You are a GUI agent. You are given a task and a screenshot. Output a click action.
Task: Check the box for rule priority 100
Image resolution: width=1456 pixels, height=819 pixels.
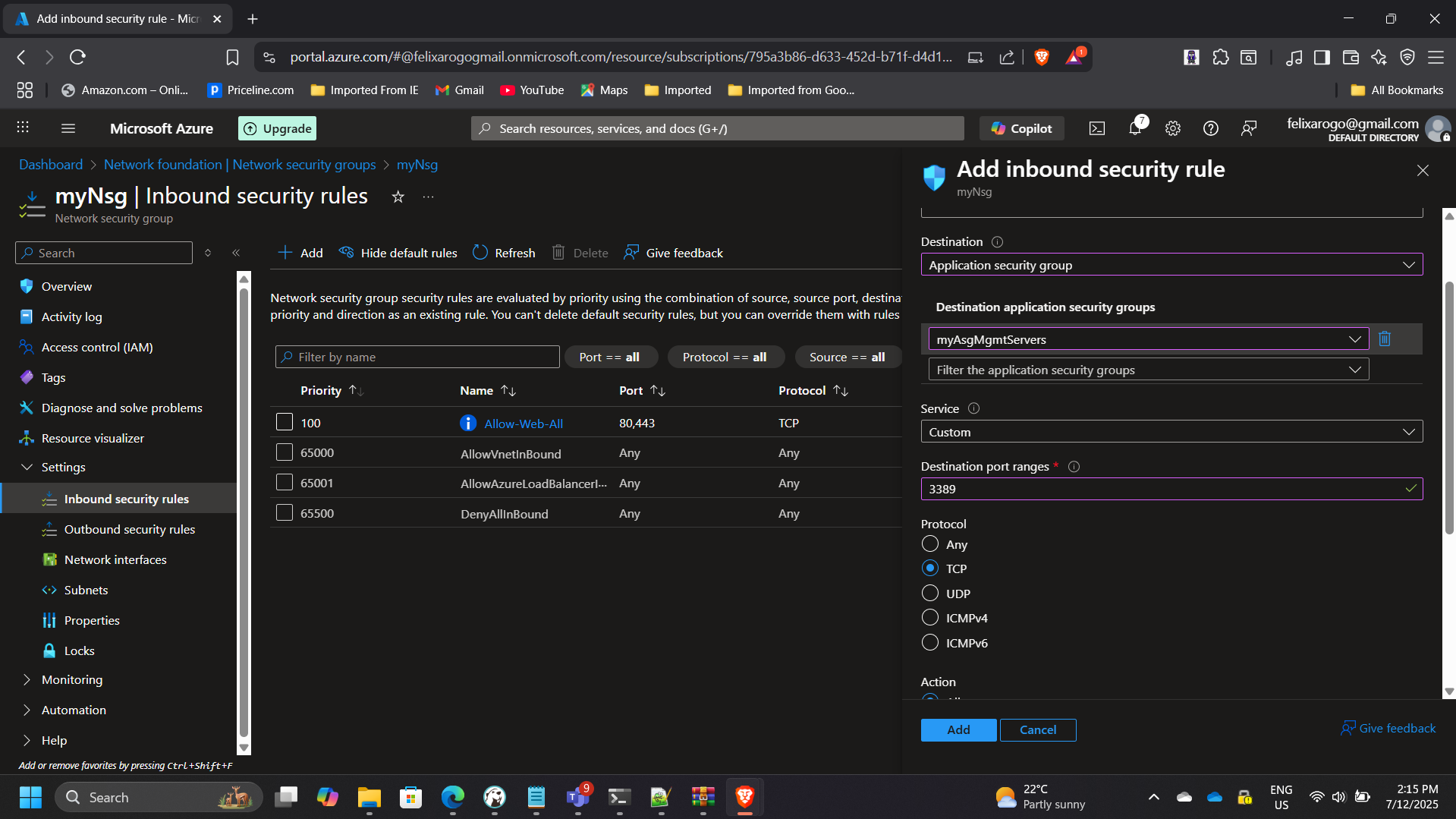tap(285, 422)
